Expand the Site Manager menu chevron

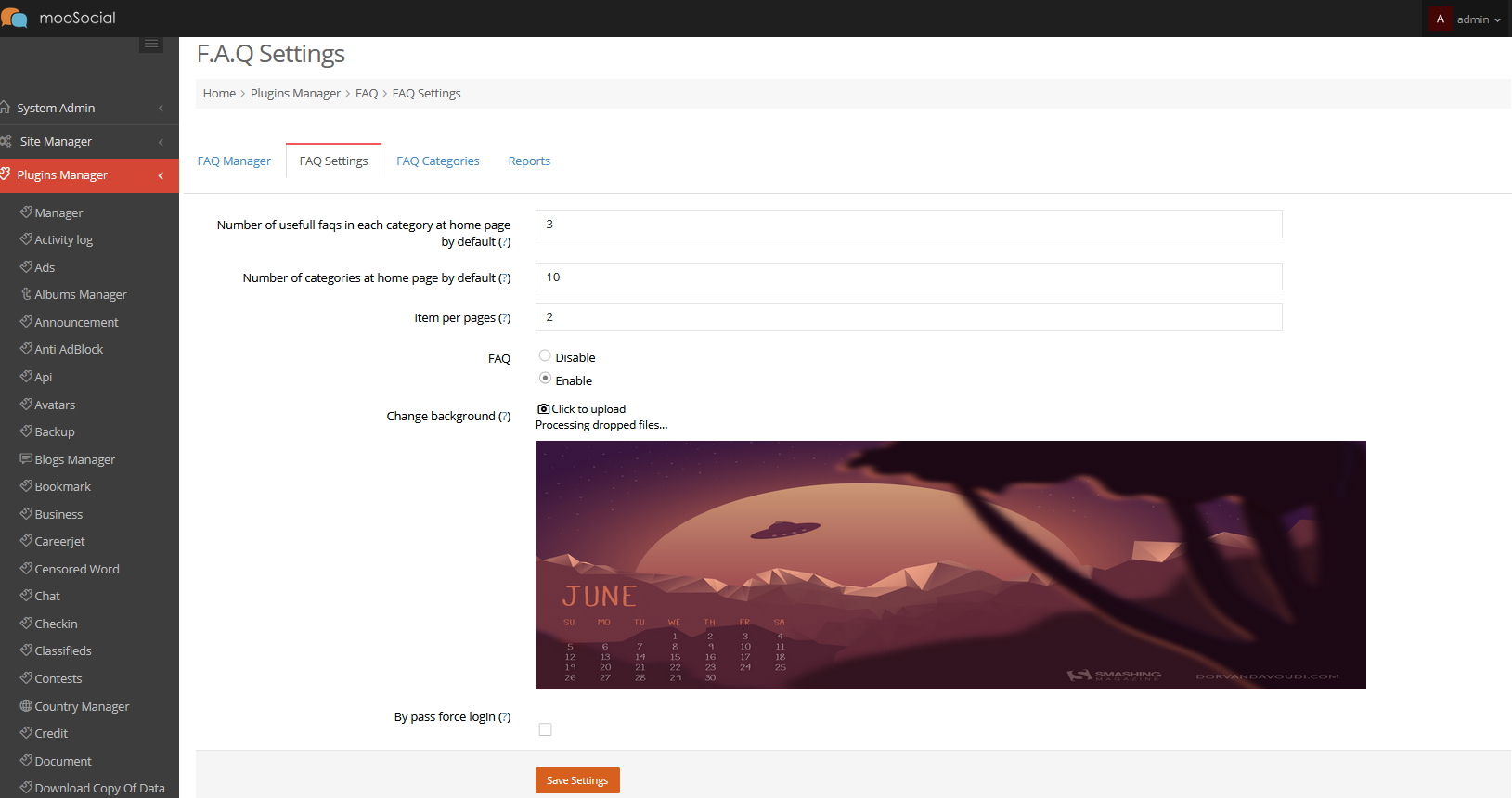point(161,142)
